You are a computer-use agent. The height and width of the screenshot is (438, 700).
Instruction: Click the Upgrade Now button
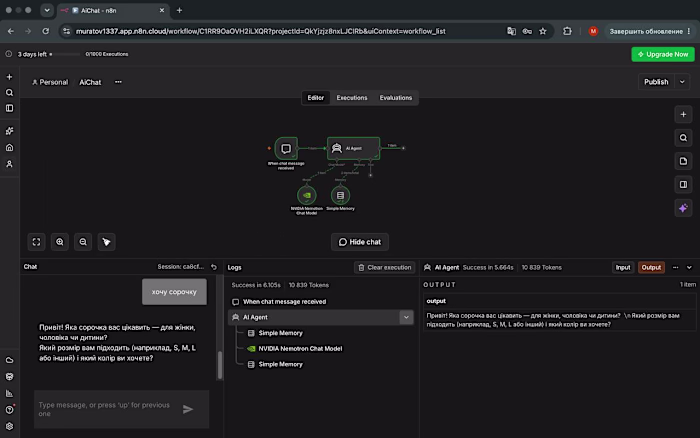coord(663,54)
